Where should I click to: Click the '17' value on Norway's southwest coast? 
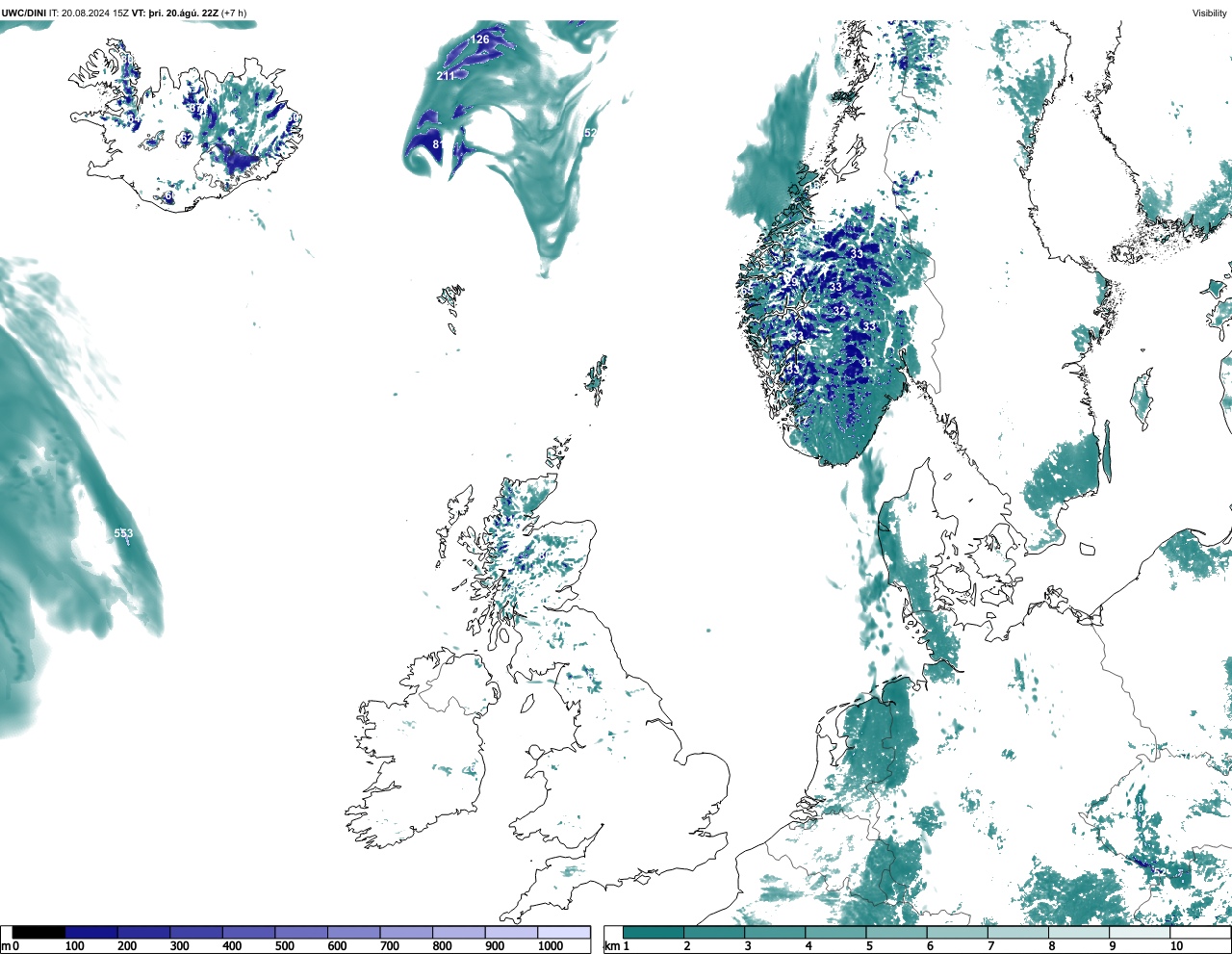tap(803, 421)
